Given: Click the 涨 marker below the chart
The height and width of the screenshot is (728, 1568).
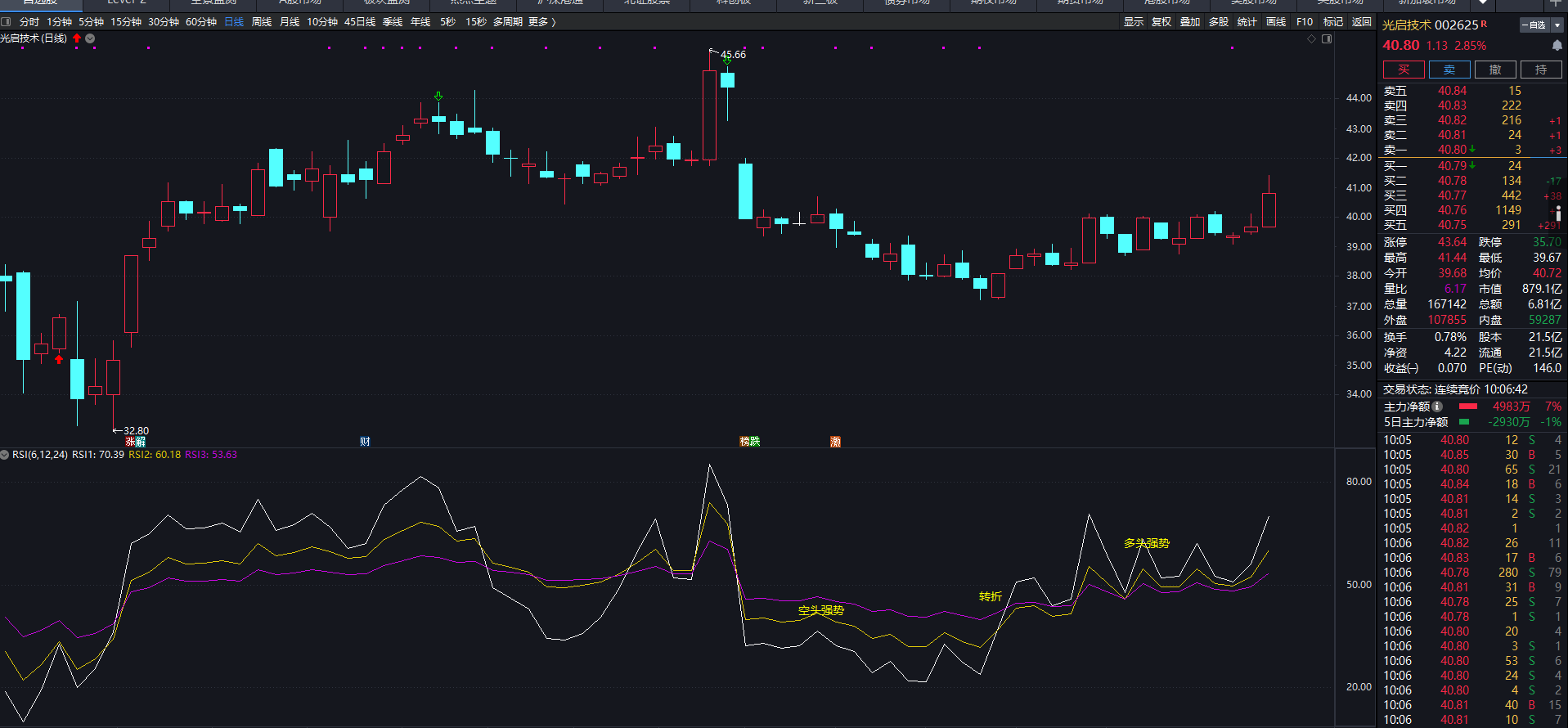Looking at the screenshot, I should click(x=130, y=442).
